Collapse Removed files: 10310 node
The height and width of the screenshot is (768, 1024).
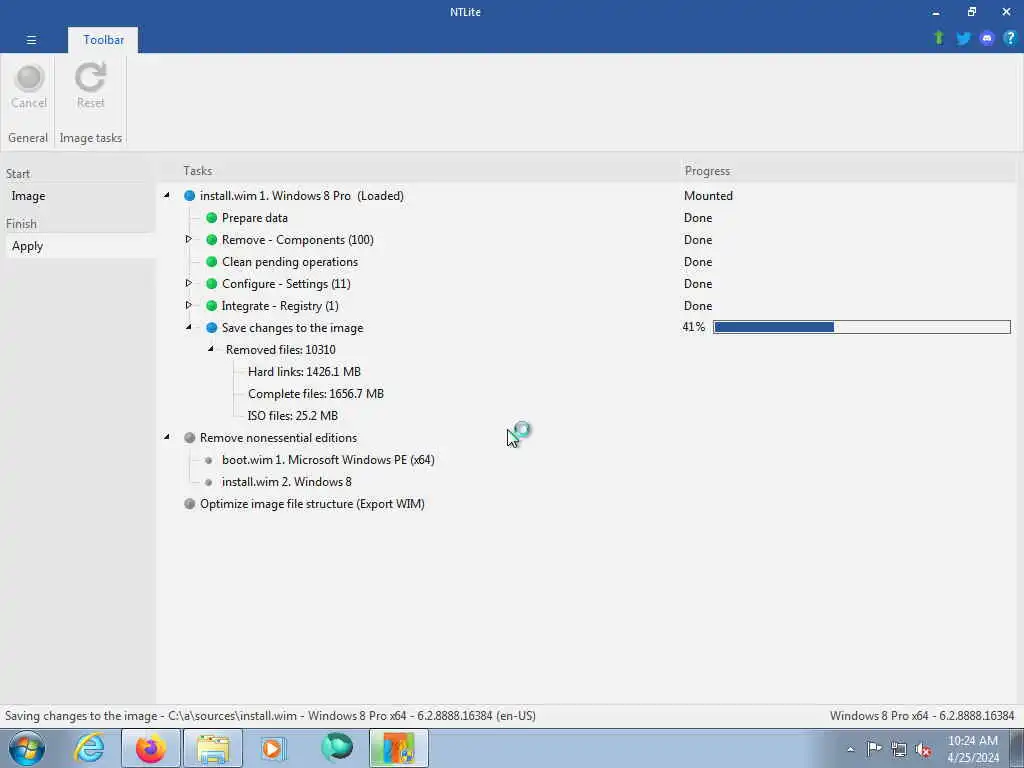pos(211,349)
